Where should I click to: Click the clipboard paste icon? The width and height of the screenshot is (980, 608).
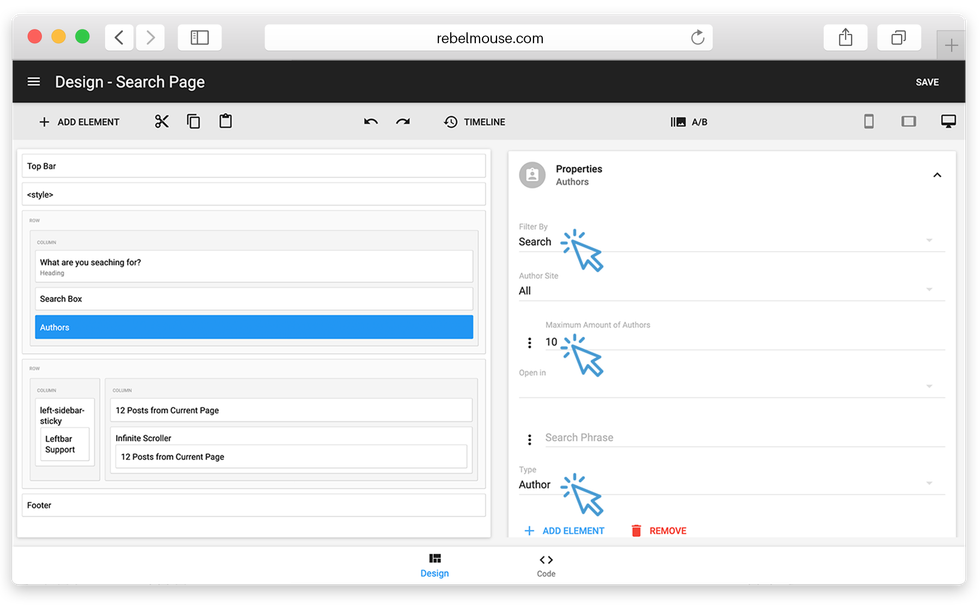pos(226,122)
